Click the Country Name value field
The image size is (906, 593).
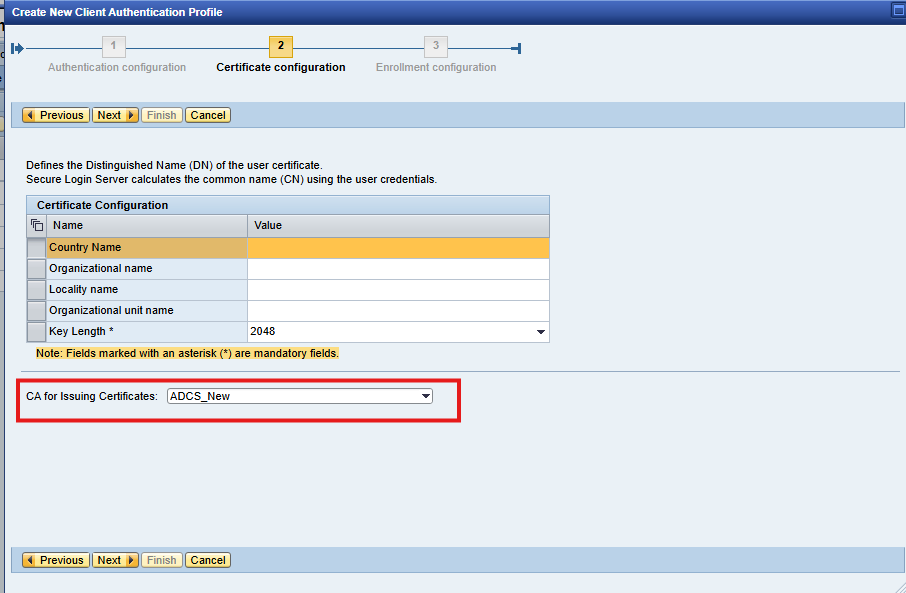coord(398,248)
